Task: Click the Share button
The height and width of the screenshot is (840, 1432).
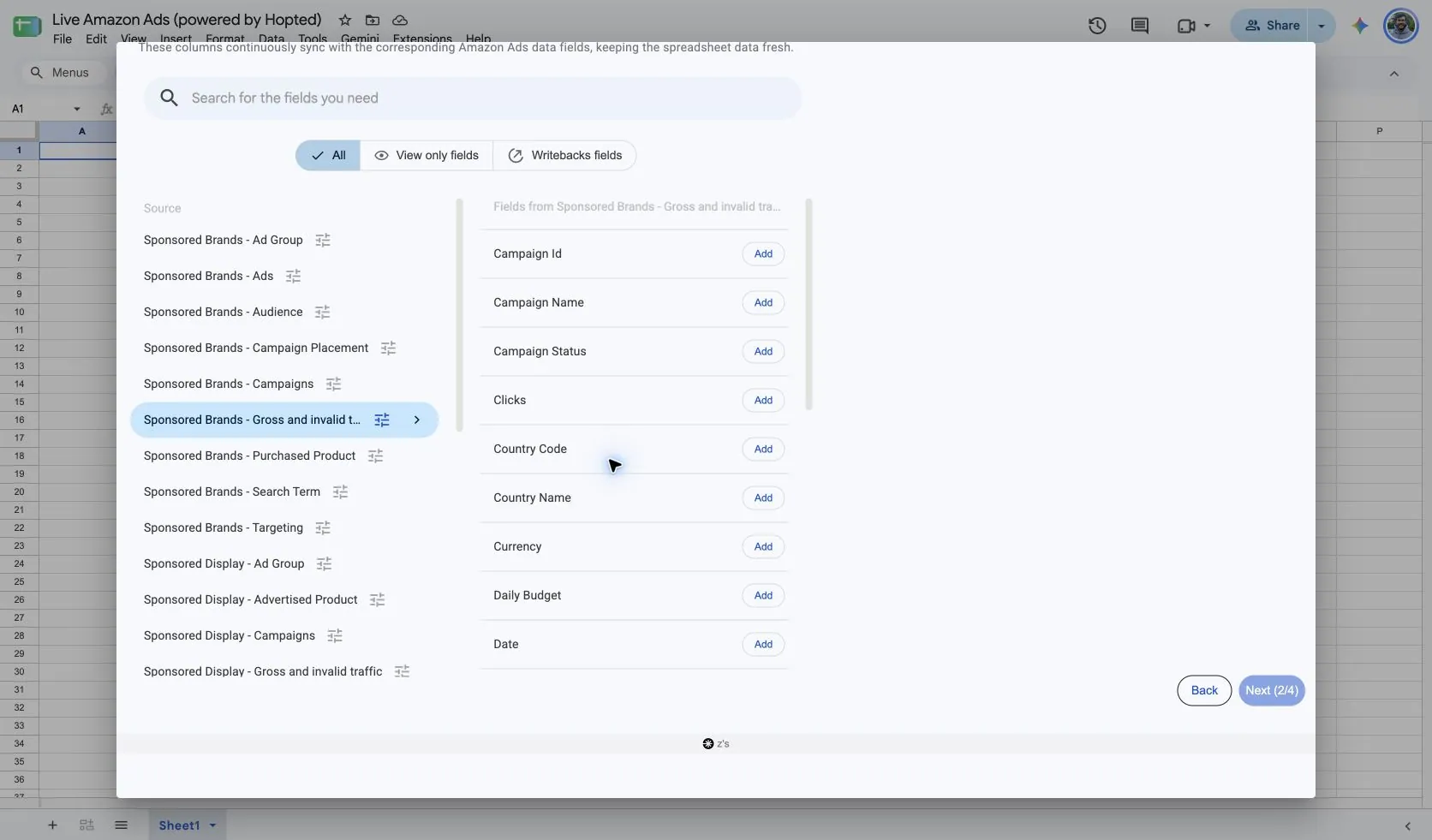Action: pos(1271,26)
